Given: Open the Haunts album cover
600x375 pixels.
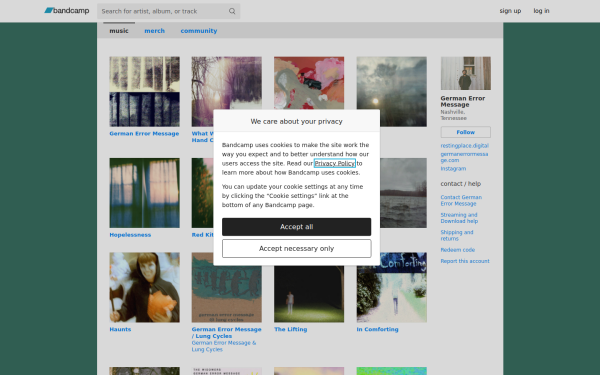Looking at the screenshot, I should (145, 287).
